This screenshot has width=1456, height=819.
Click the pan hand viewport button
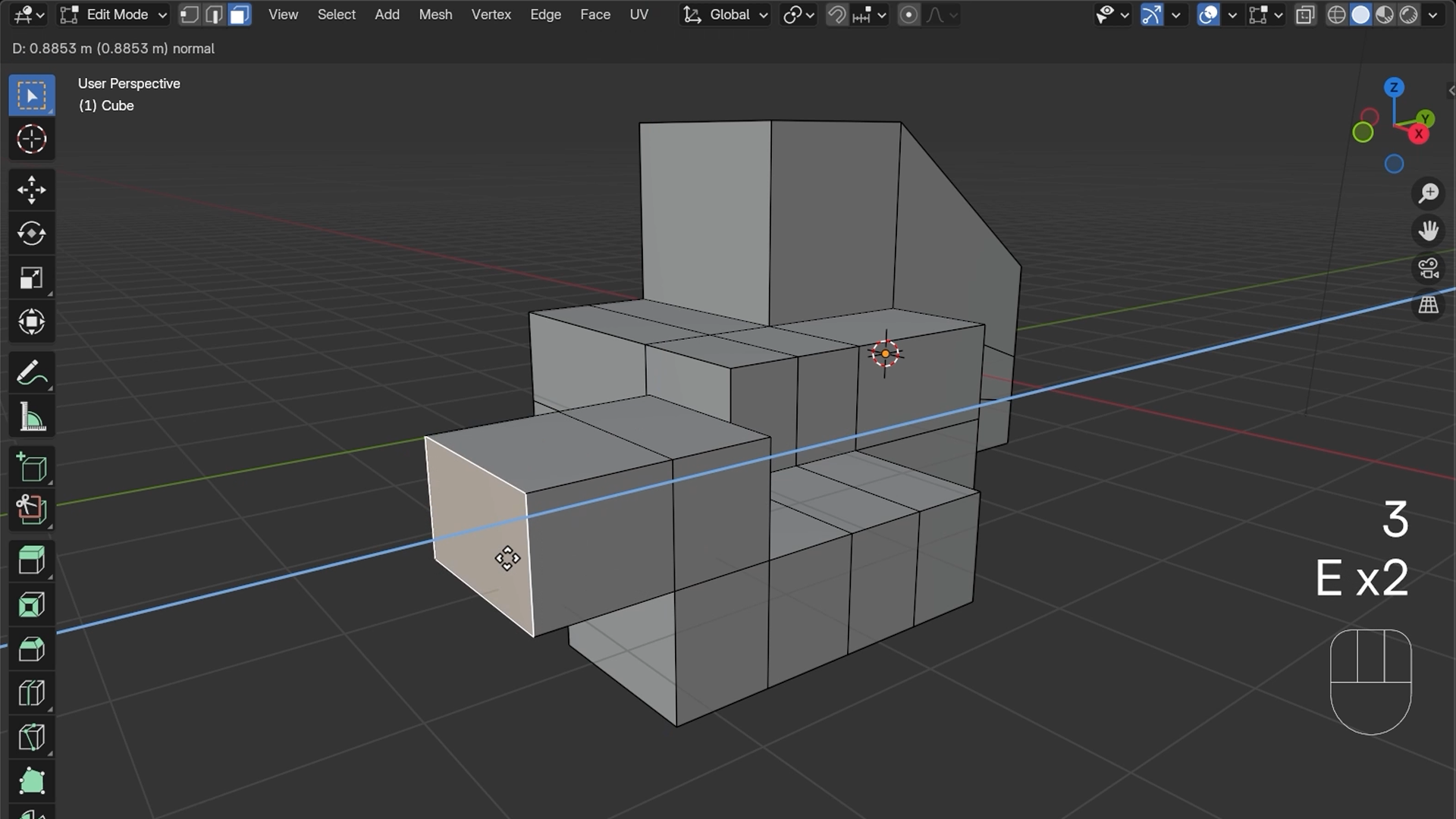(x=1429, y=231)
